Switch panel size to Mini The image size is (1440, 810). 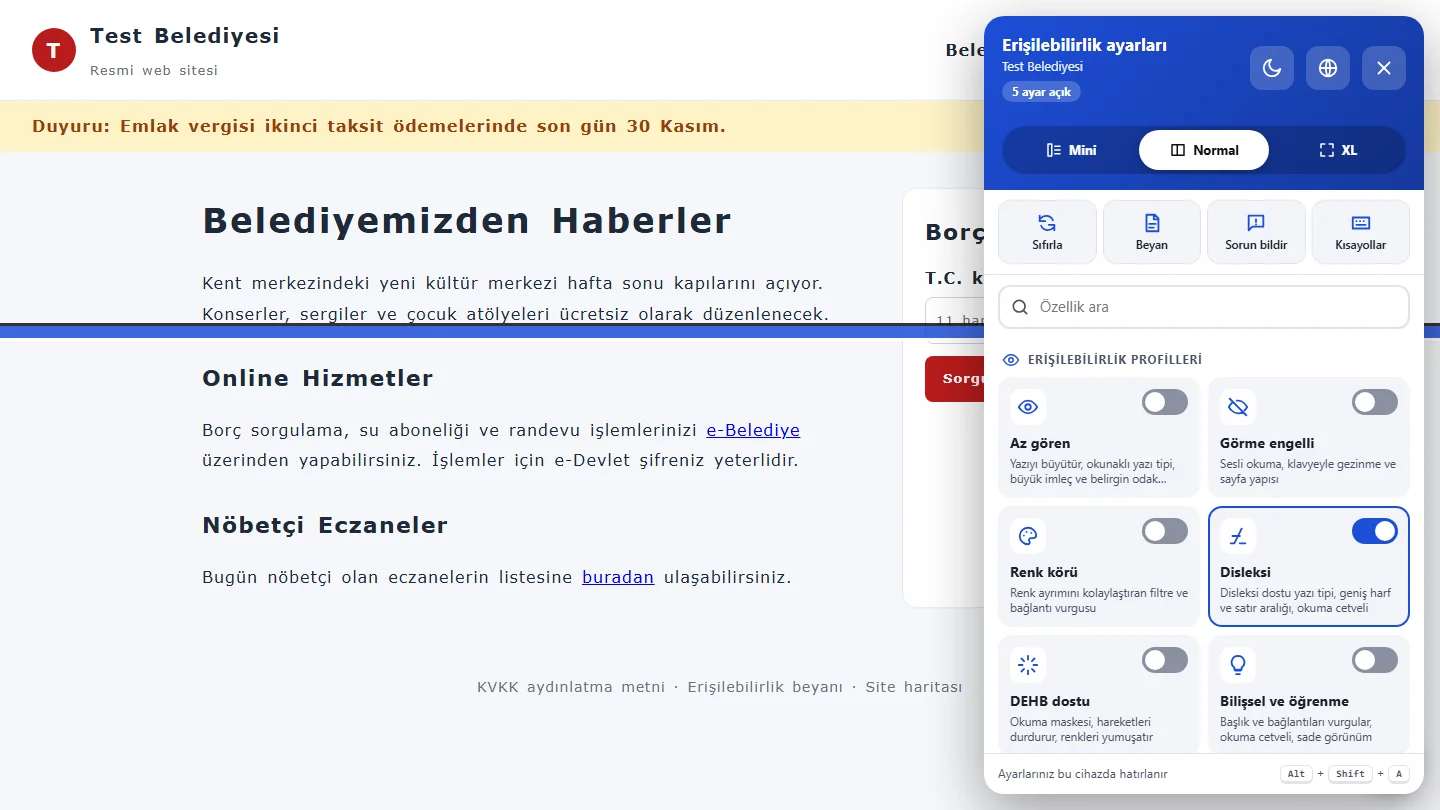[1071, 150]
